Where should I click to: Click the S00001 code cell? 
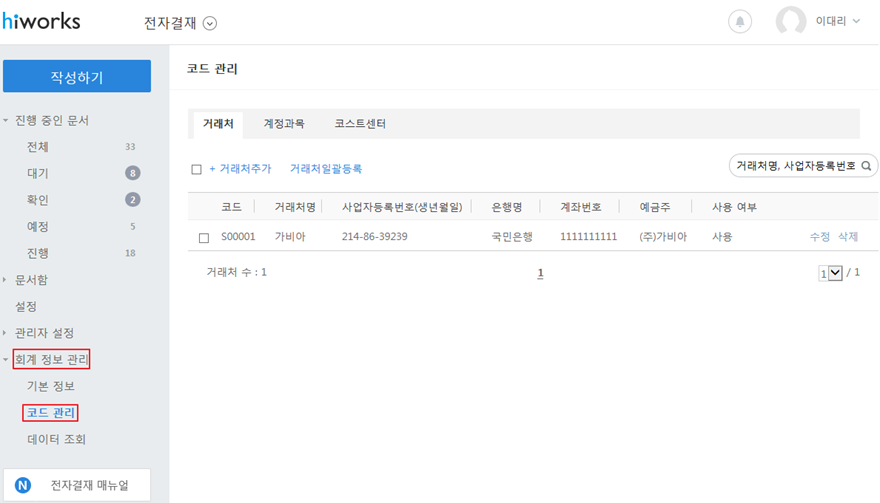(238, 237)
